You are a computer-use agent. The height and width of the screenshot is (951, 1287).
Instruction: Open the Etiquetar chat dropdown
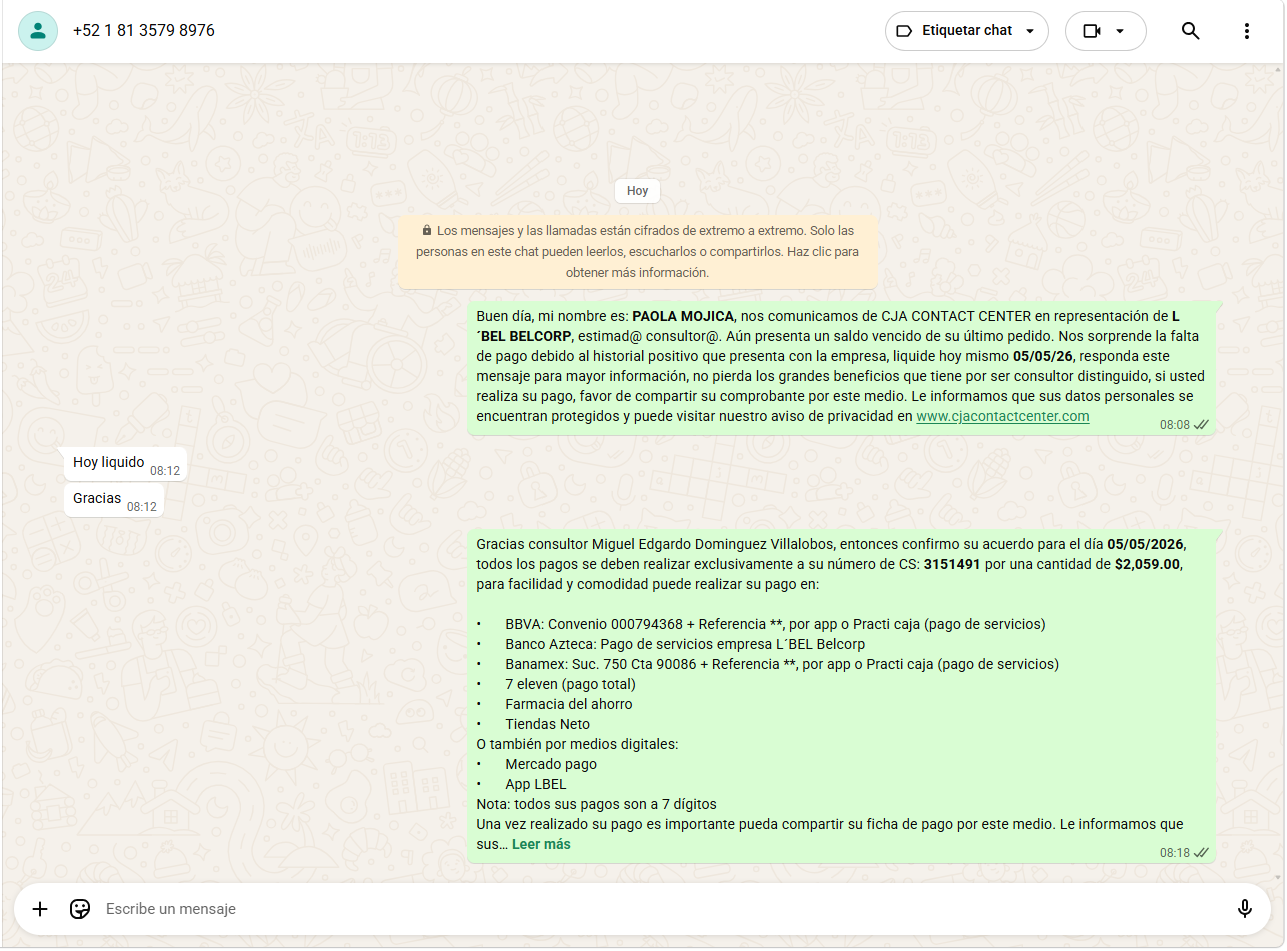pos(966,31)
